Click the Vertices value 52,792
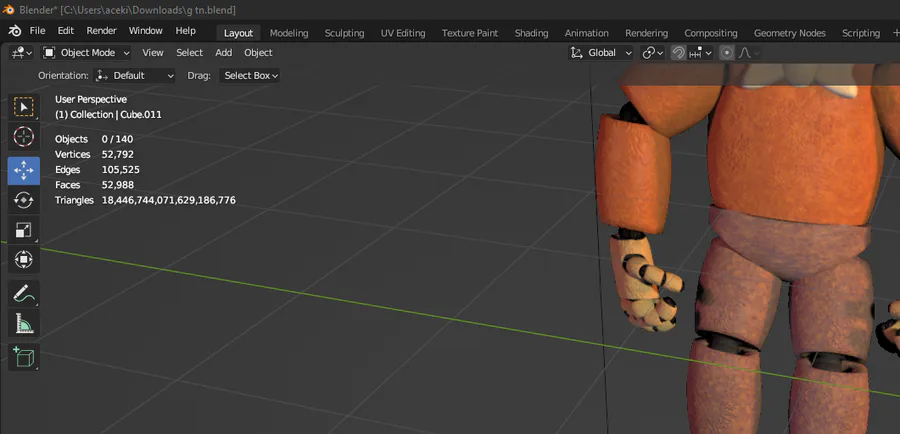900x434 pixels. coord(118,154)
